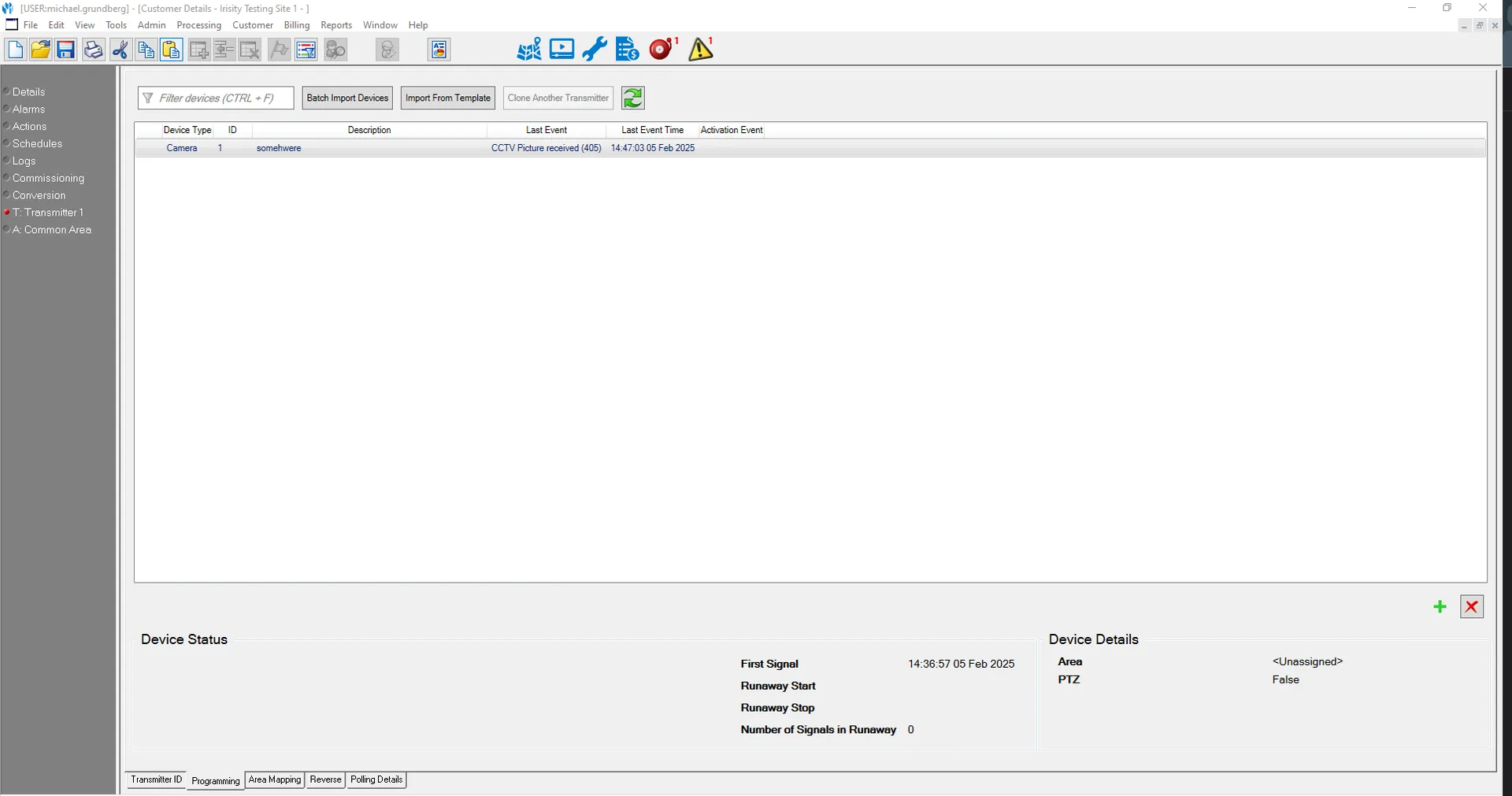Click the Paste clipboard icon

pyautogui.click(x=171, y=50)
